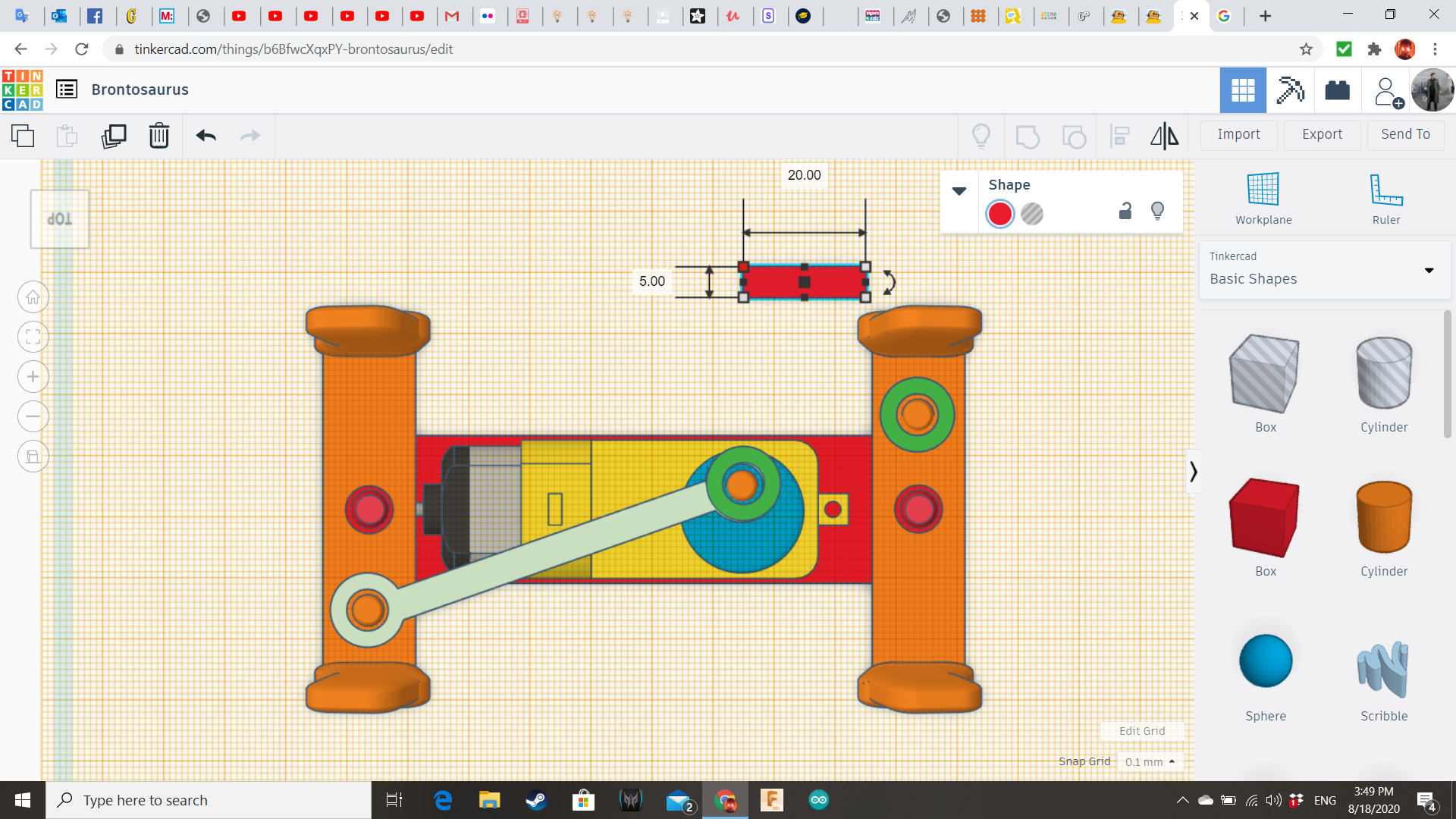Flip the selected shape with Mirror tool
The image size is (1456, 819).
(1164, 136)
